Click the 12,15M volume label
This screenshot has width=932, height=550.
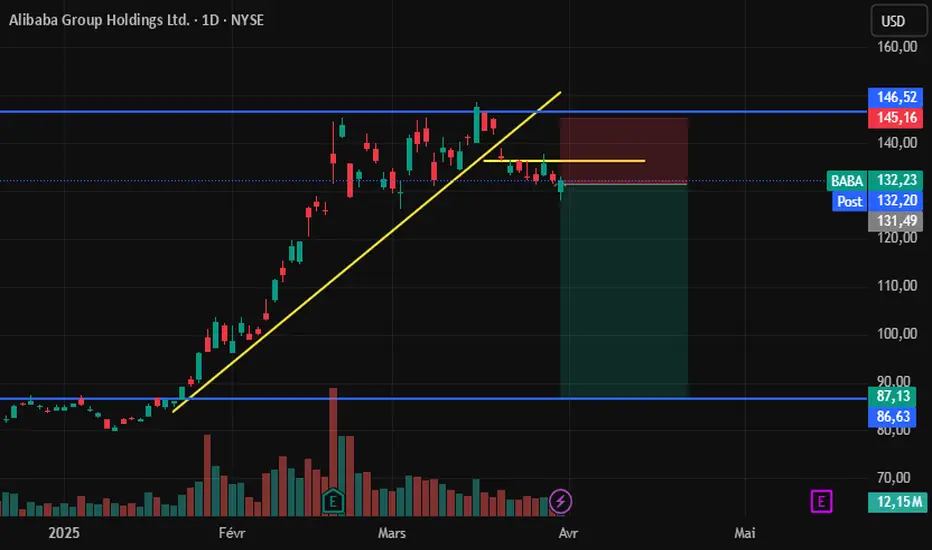[x=898, y=502]
